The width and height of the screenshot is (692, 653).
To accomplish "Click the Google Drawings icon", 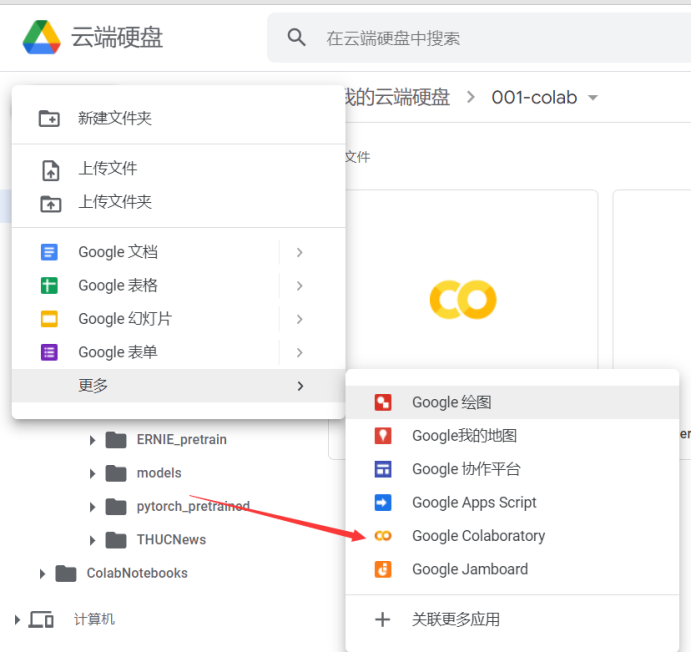I will pos(383,402).
